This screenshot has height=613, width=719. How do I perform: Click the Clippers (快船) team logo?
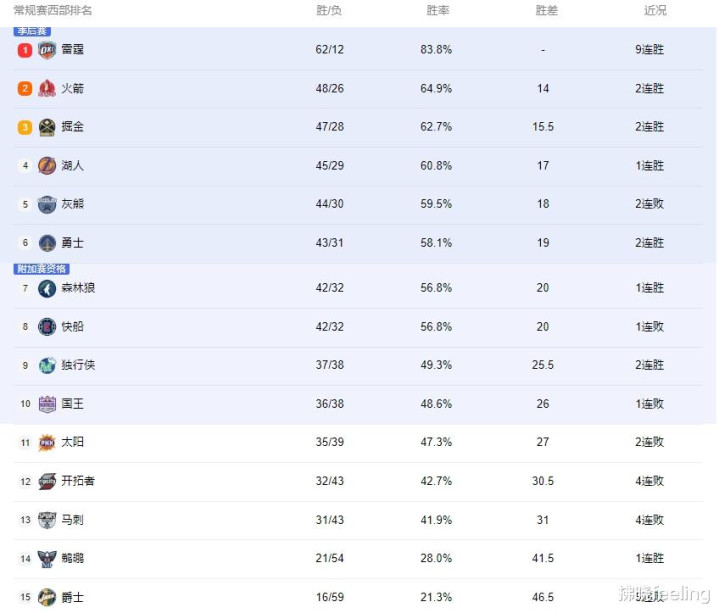click(47, 327)
